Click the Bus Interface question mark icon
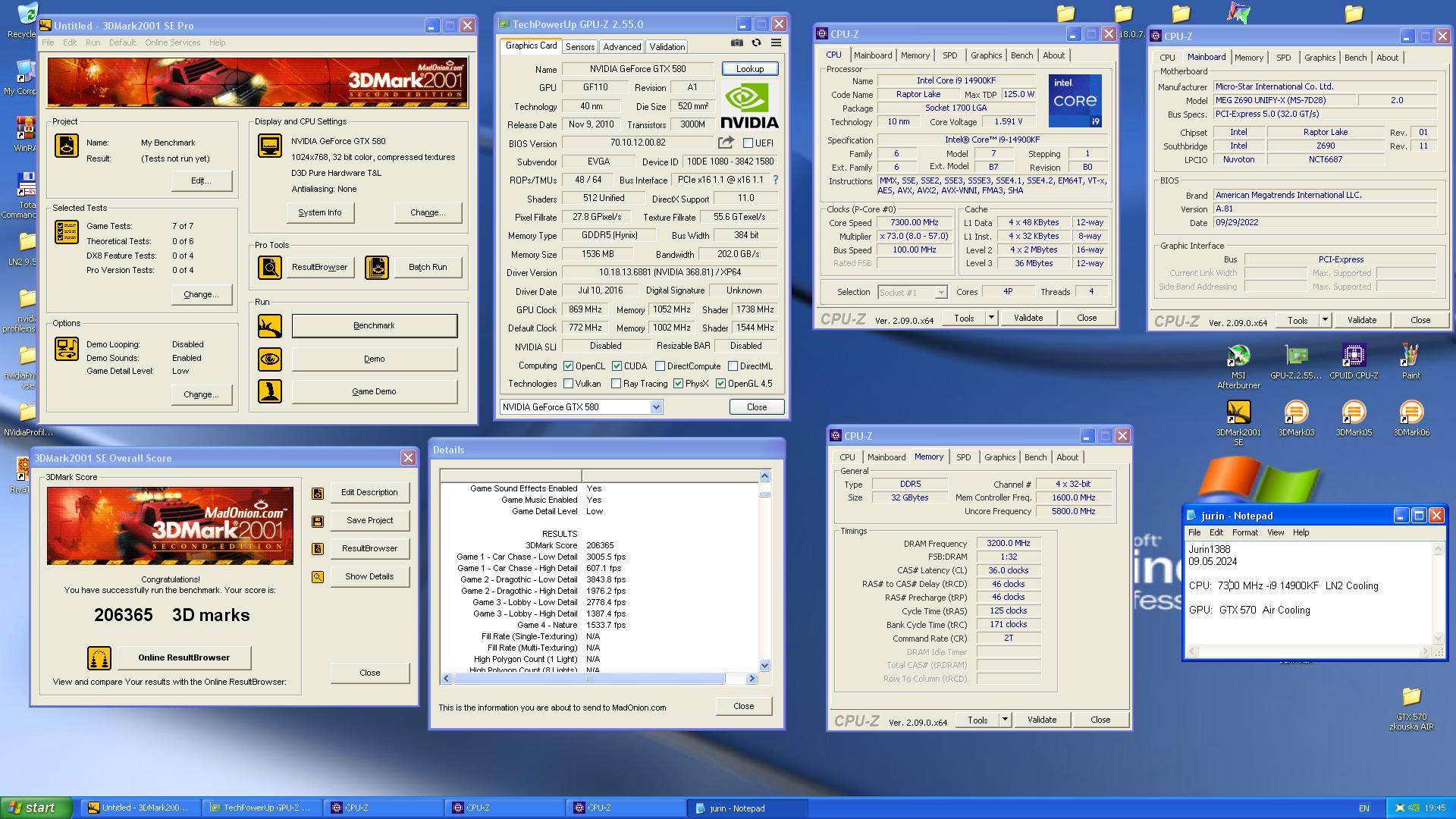Image resolution: width=1456 pixels, height=819 pixels. click(x=776, y=180)
